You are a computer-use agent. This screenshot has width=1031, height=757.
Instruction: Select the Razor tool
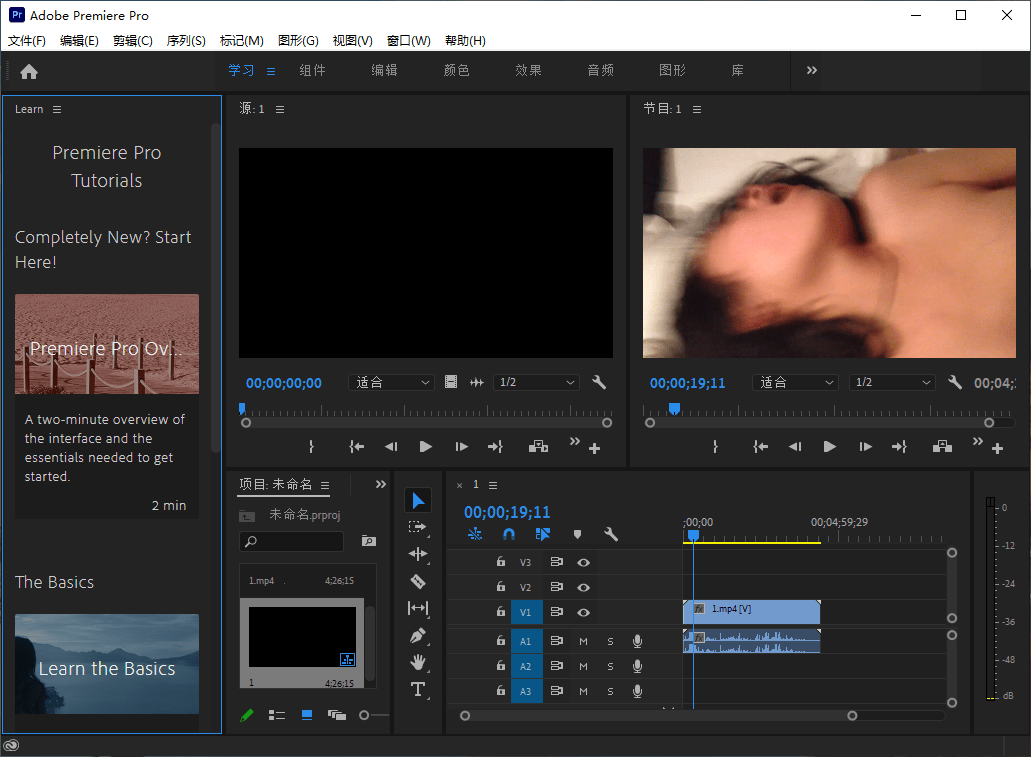418,581
